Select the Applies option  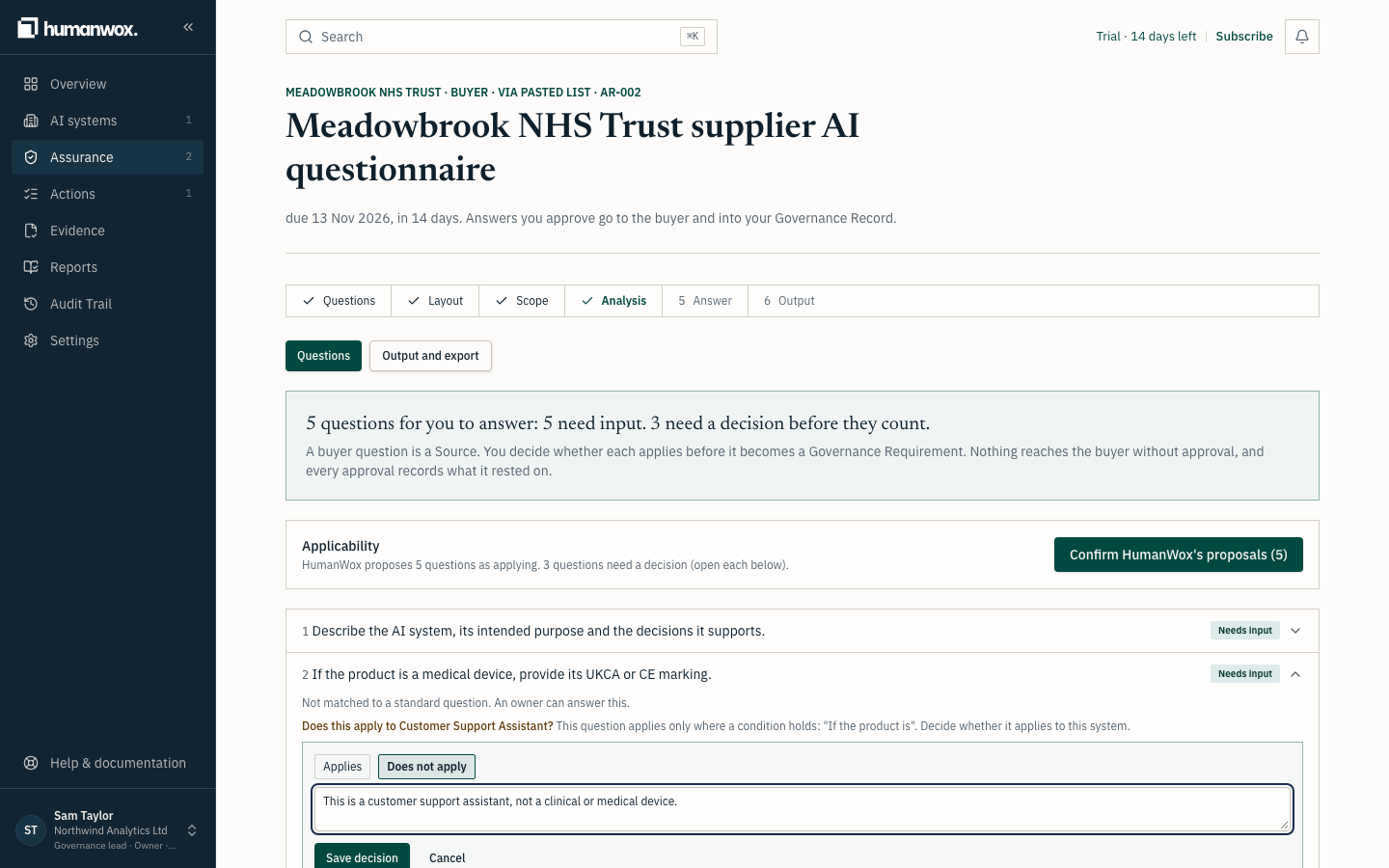[342, 767]
